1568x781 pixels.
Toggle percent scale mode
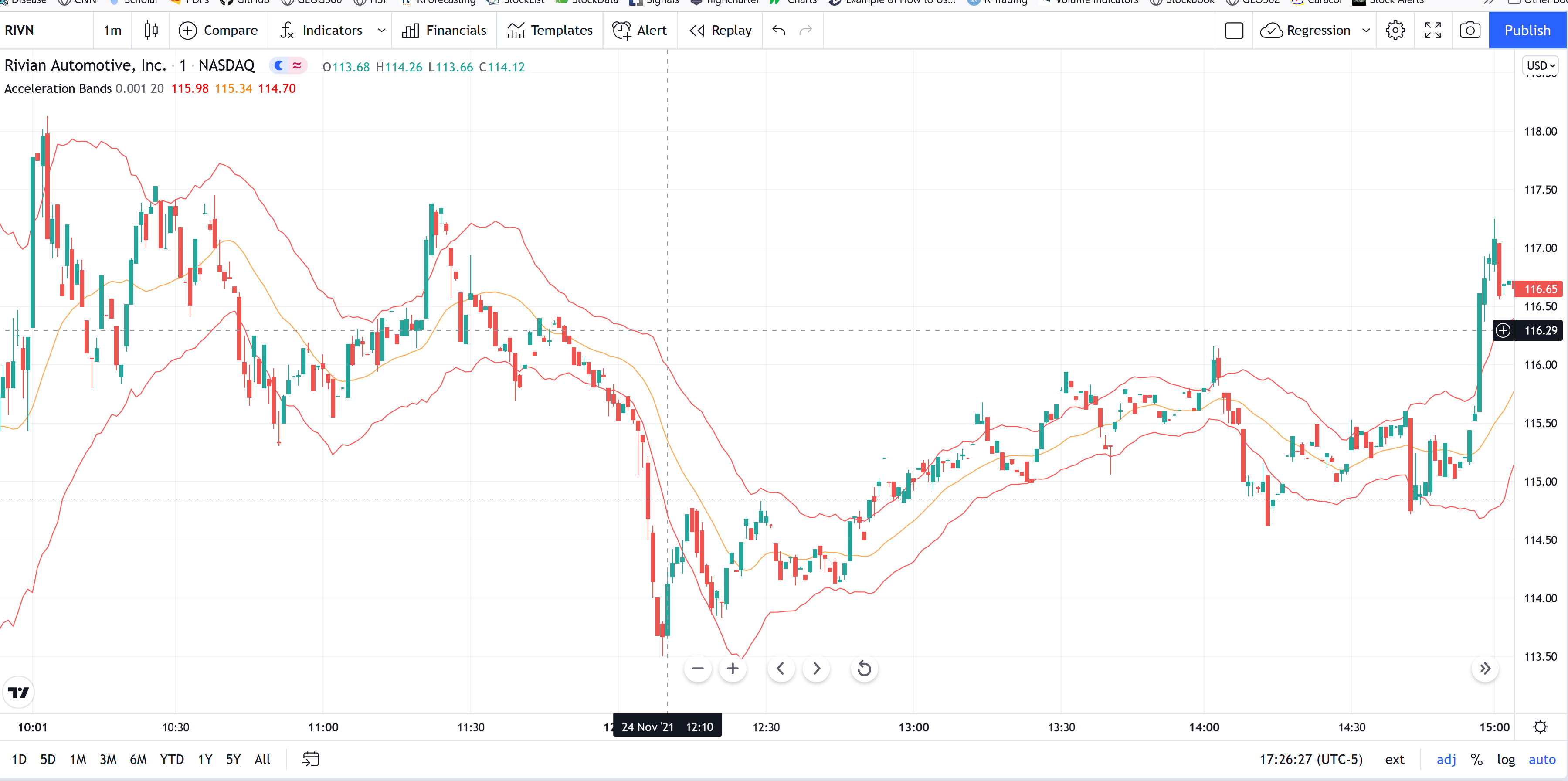(1476, 759)
